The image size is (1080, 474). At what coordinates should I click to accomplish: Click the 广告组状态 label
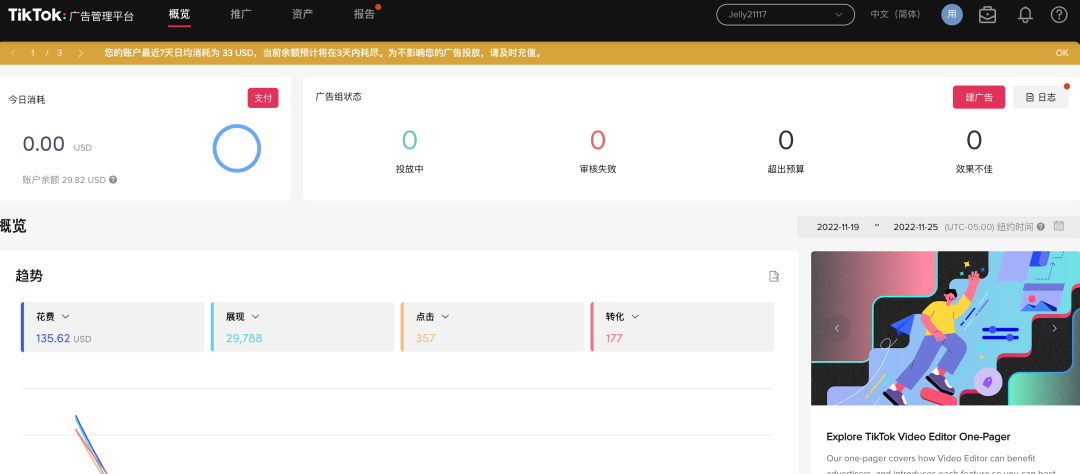click(338, 96)
